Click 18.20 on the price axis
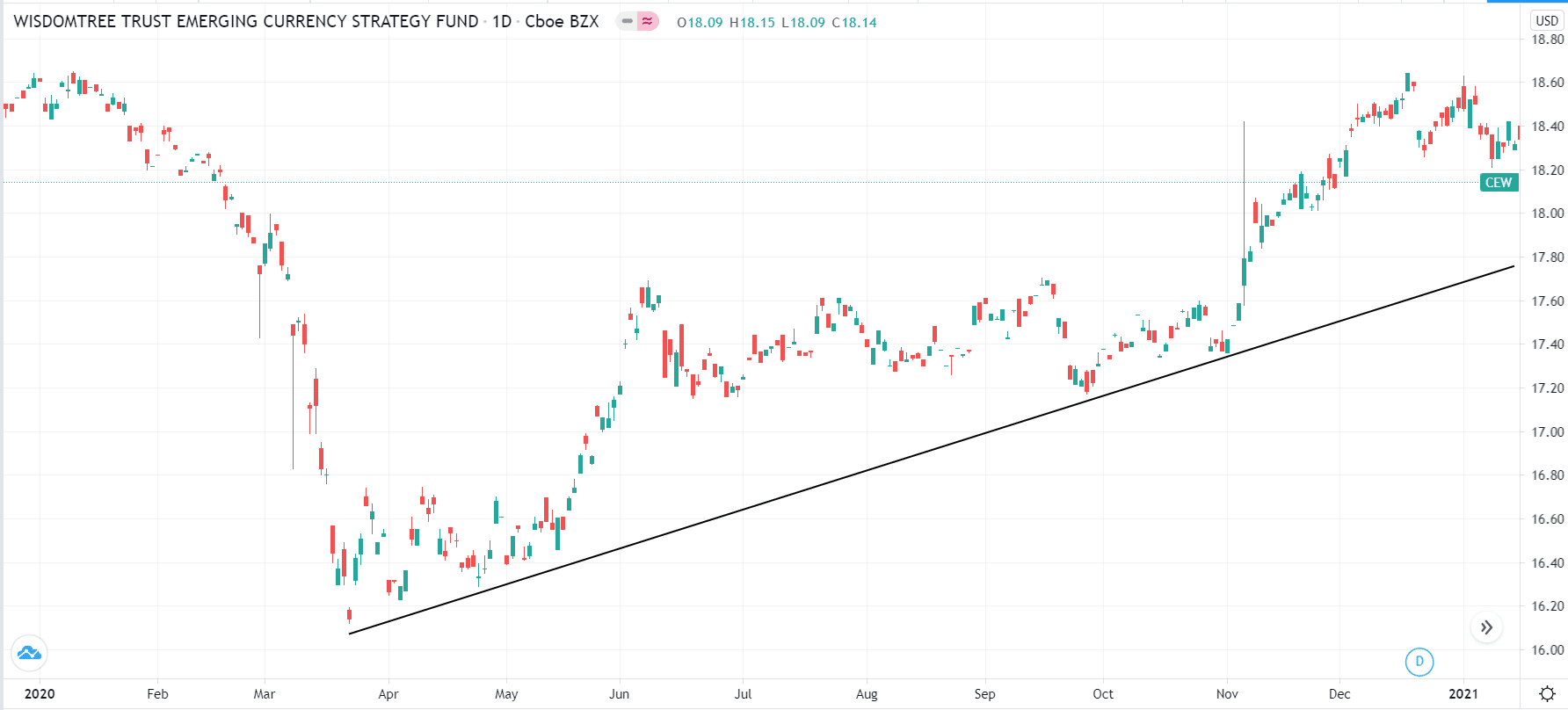The width and height of the screenshot is (1568, 710). click(1547, 170)
